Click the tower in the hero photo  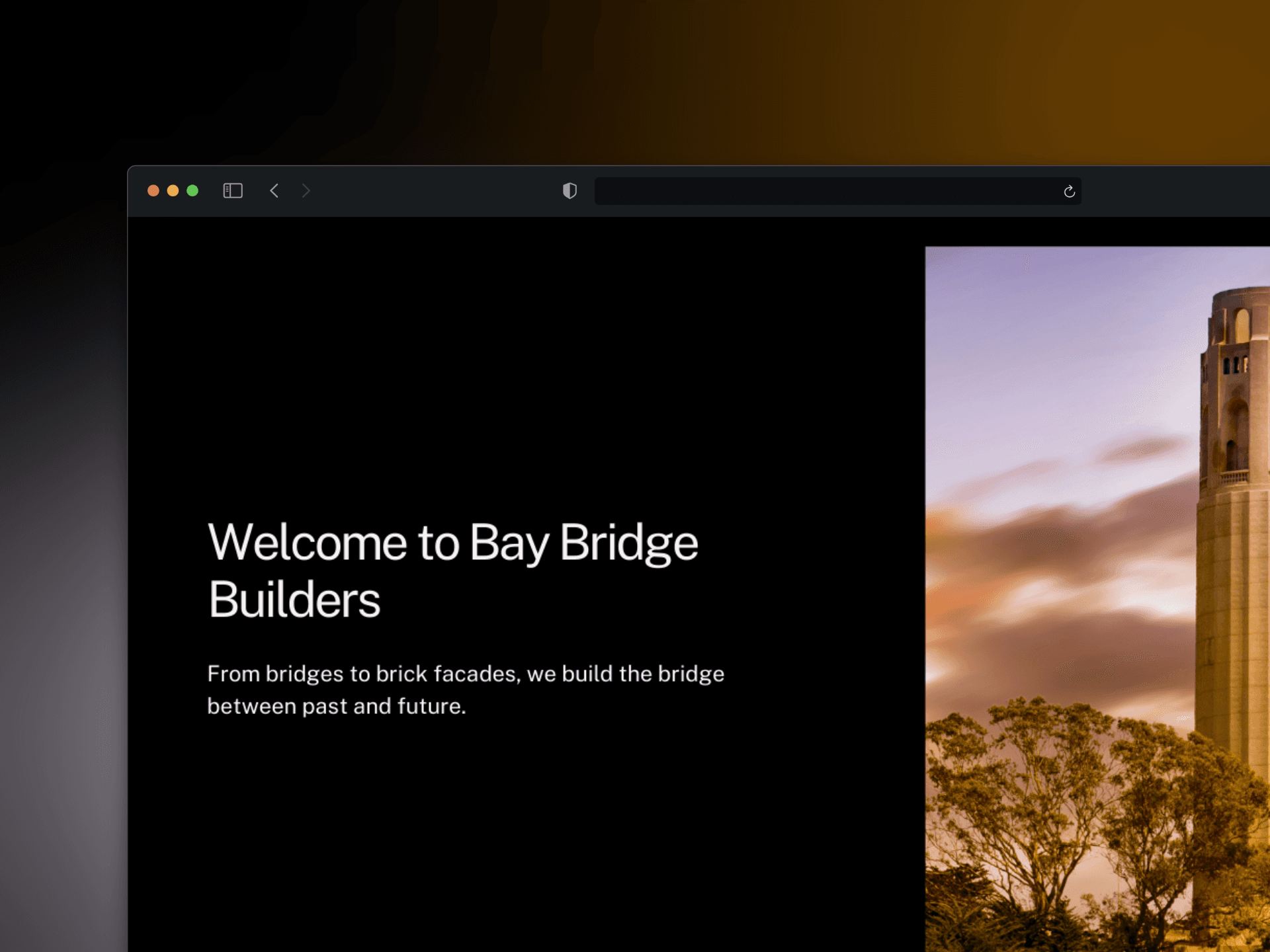[x=1232, y=562]
